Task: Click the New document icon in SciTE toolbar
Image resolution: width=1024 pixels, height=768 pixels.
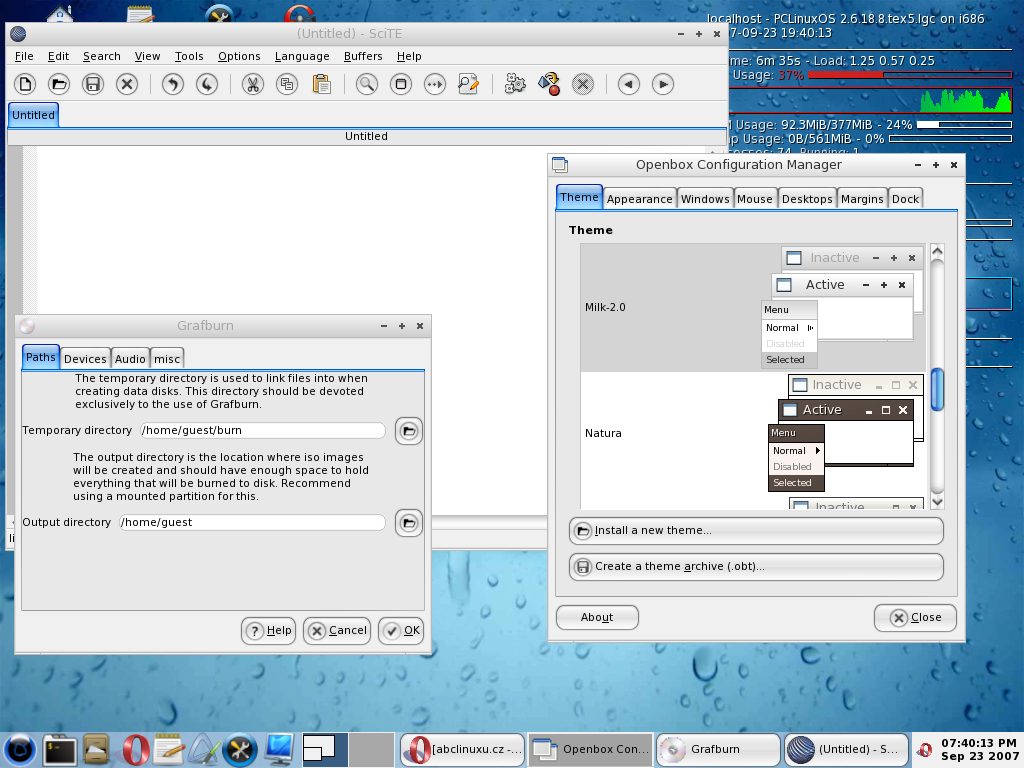Action: tap(25, 84)
